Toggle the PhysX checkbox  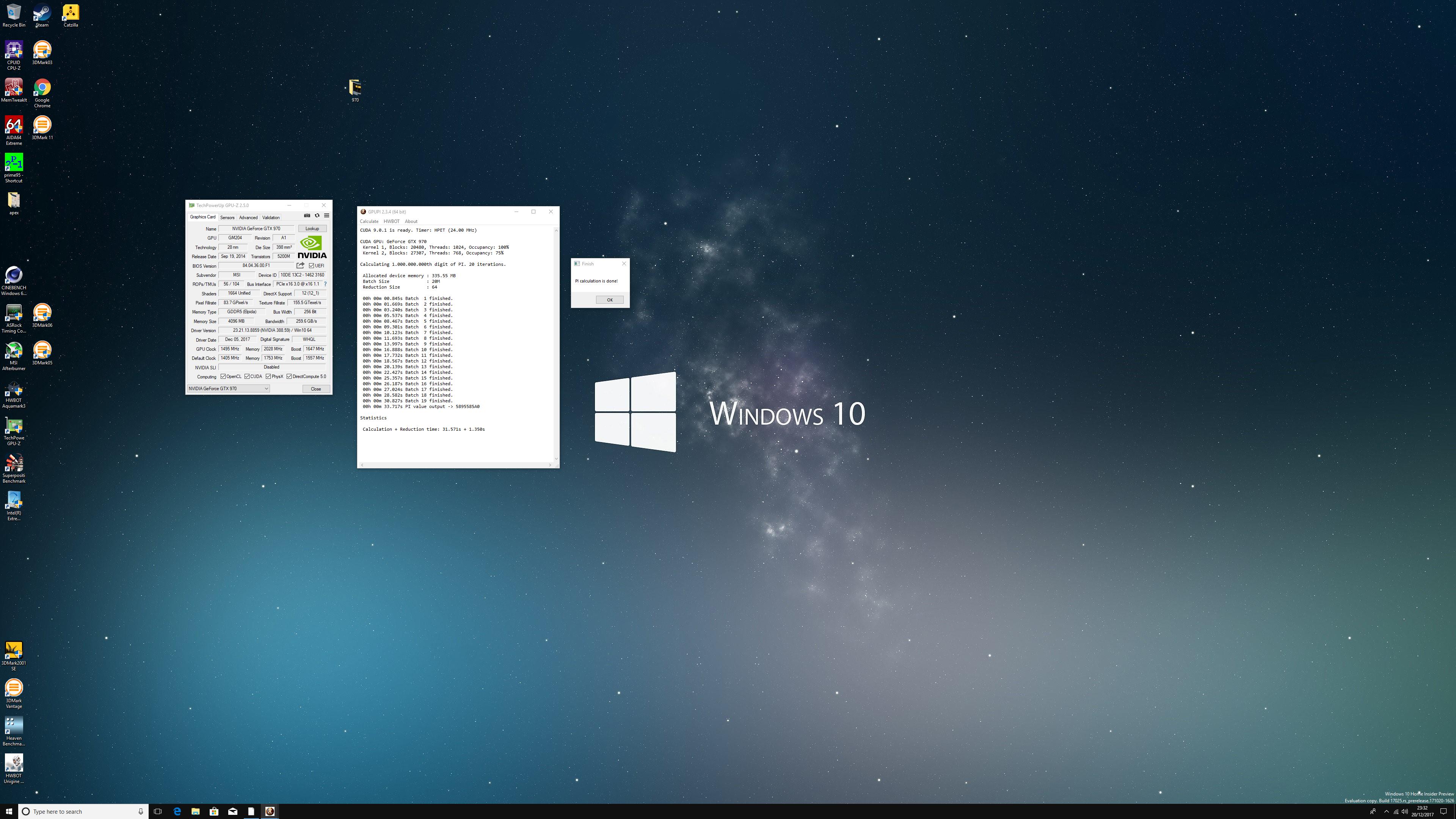click(268, 377)
